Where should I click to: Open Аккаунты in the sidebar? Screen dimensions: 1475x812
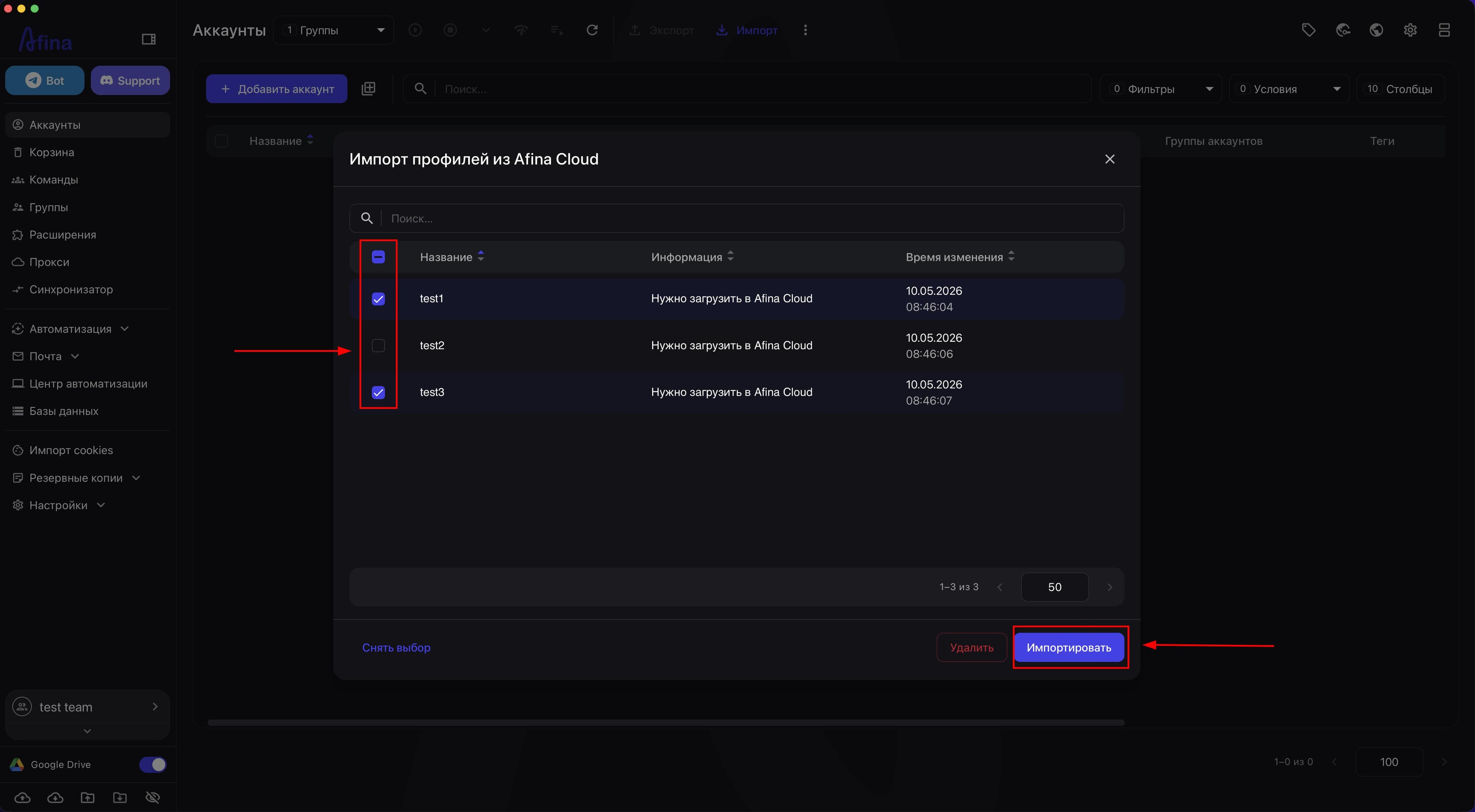(x=88, y=125)
